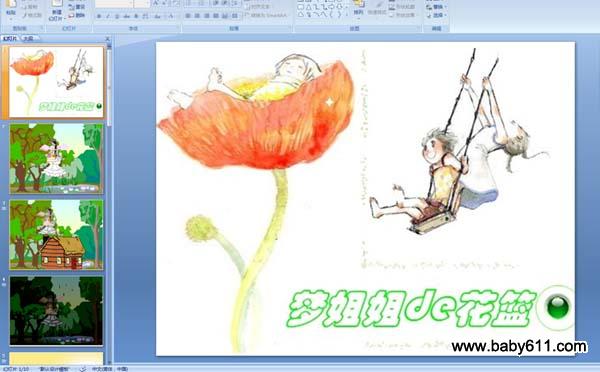Viewport: 600px width, 372px height.
Task: Expand the shapes gallery more arrow
Action: click(347, 15)
